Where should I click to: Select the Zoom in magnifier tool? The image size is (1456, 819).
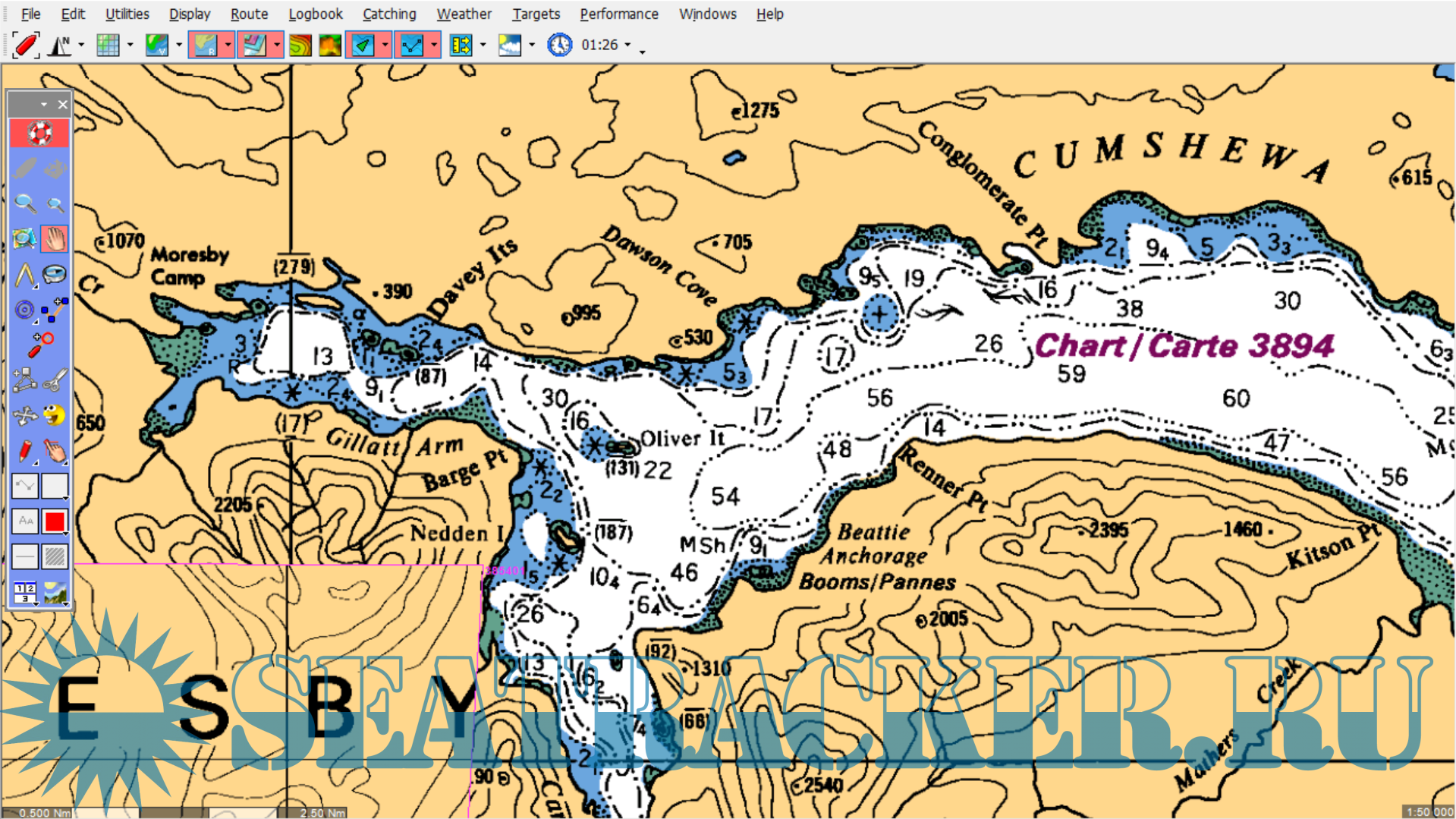pyautogui.click(x=24, y=203)
